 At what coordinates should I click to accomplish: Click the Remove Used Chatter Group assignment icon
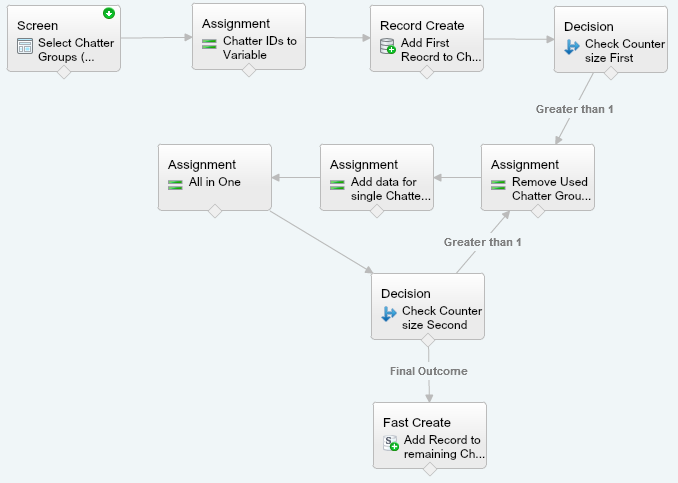pos(498,185)
